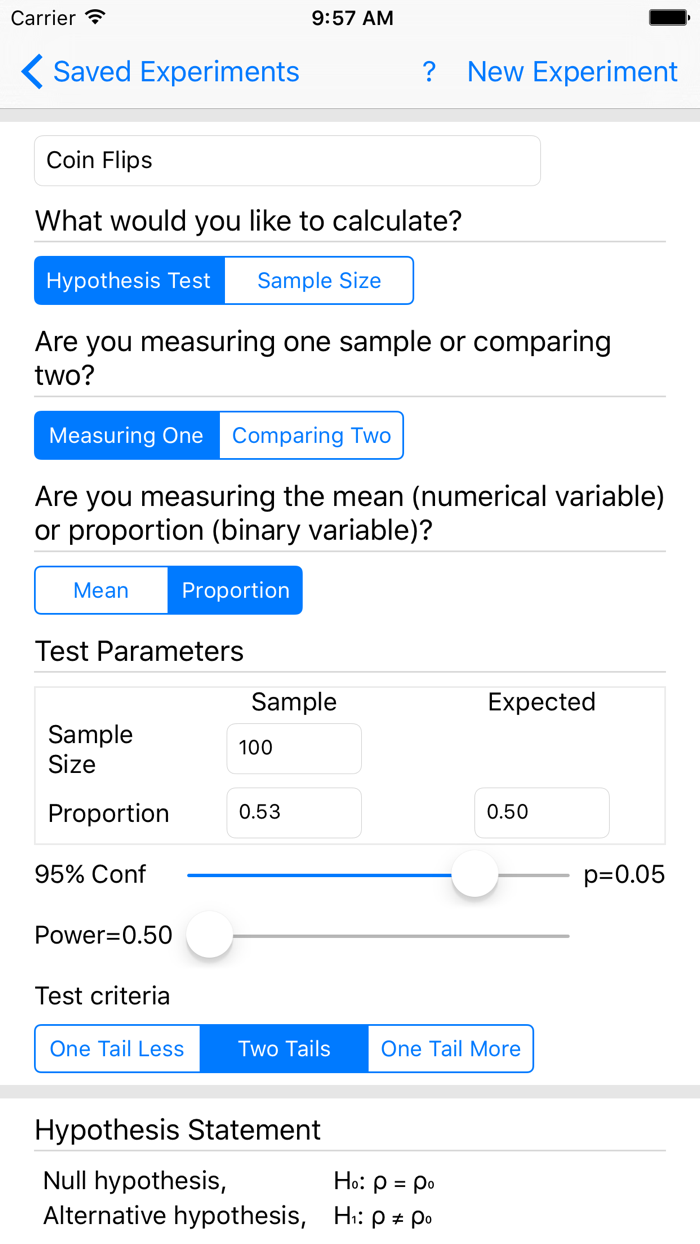Image resolution: width=700 pixels, height=1244 pixels.
Task: Edit the sample proportion value 0.53
Action: pyautogui.click(x=293, y=812)
